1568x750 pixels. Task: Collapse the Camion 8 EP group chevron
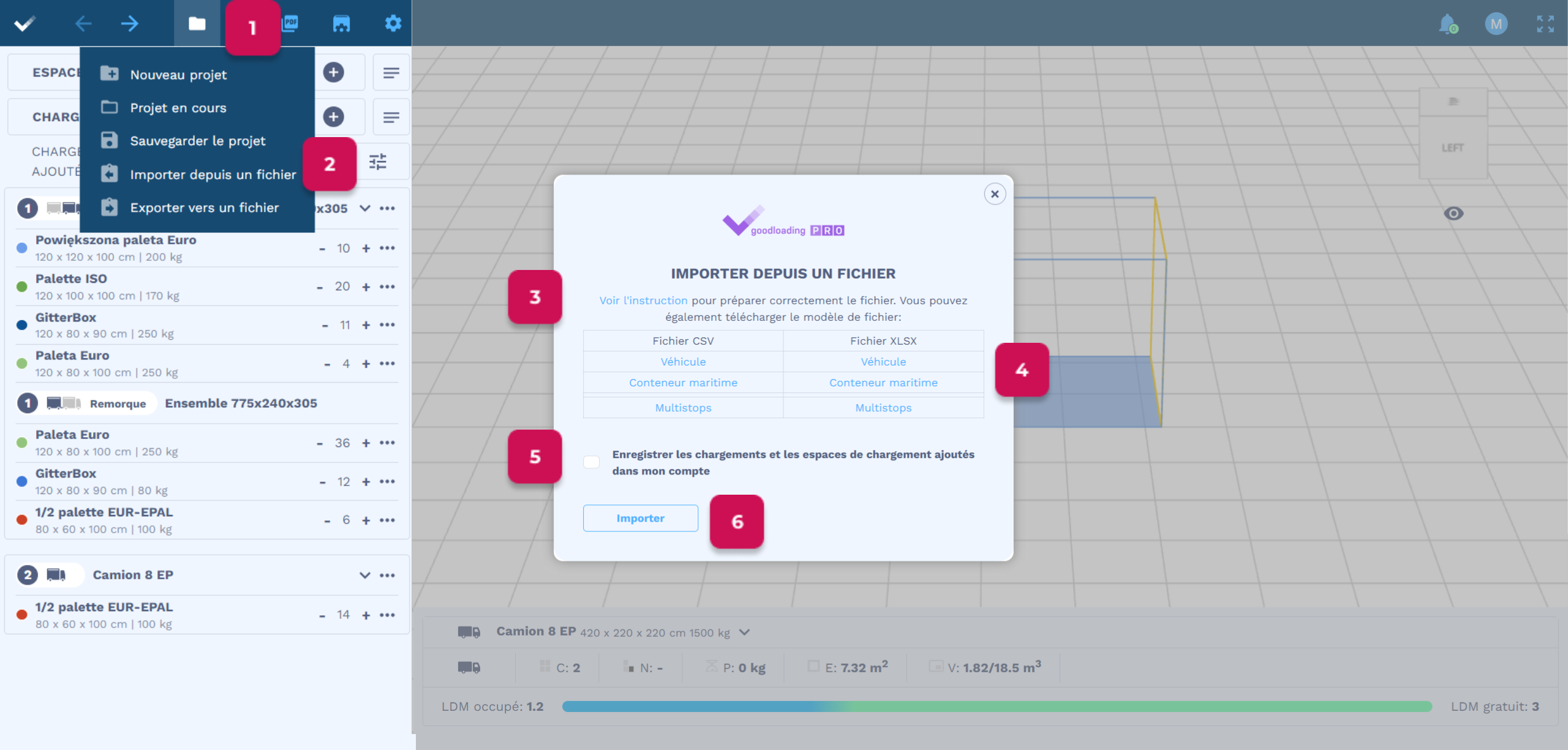pos(364,575)
